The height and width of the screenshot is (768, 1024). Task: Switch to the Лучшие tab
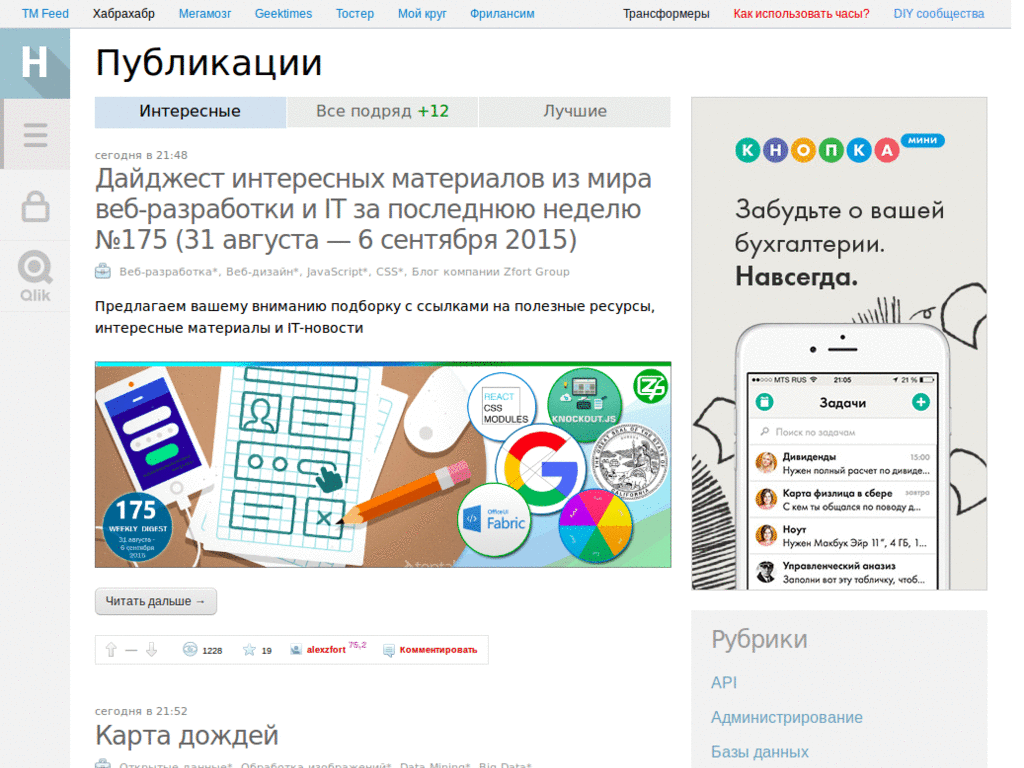click(575, 112)
